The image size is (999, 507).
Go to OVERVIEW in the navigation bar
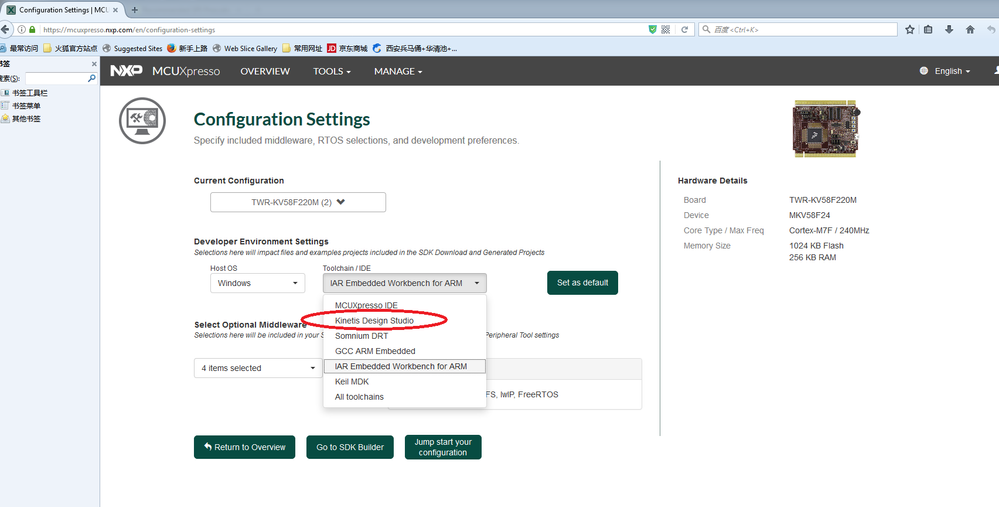tap(265, 71)
